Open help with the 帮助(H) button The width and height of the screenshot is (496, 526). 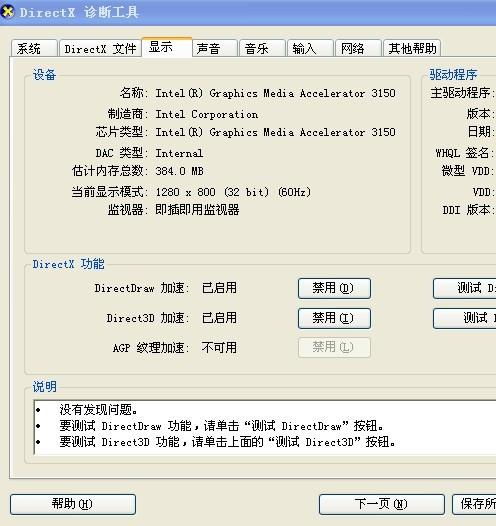click(x=73, y=504)
